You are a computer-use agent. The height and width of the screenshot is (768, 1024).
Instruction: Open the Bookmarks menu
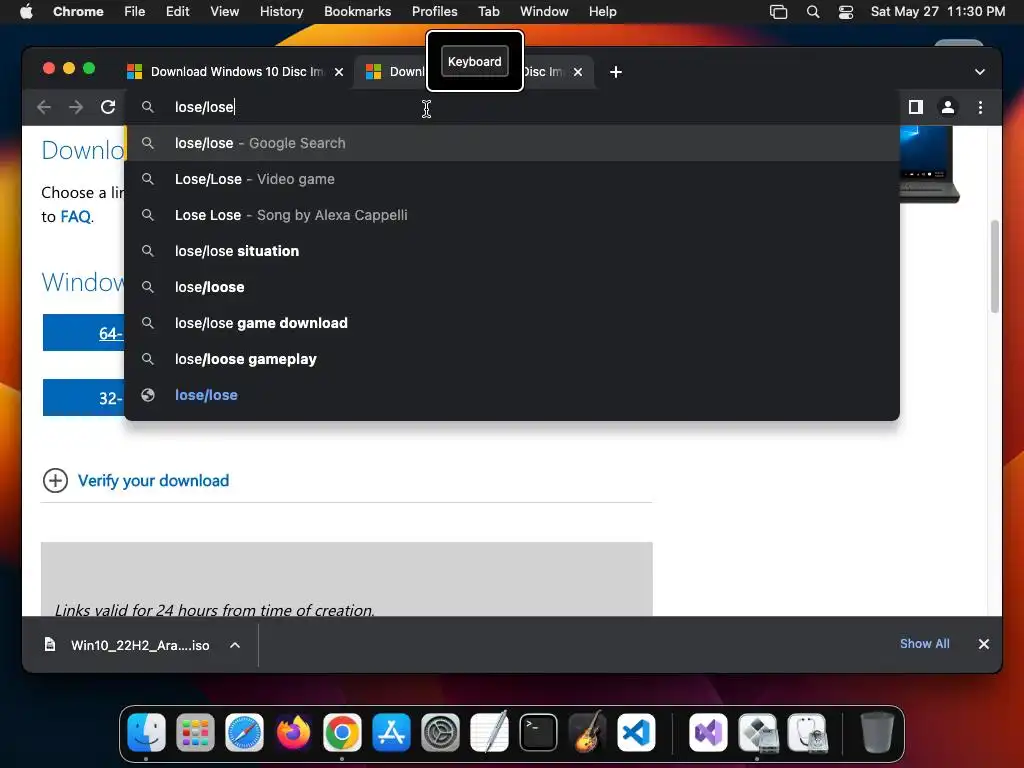tap(357, 12)
